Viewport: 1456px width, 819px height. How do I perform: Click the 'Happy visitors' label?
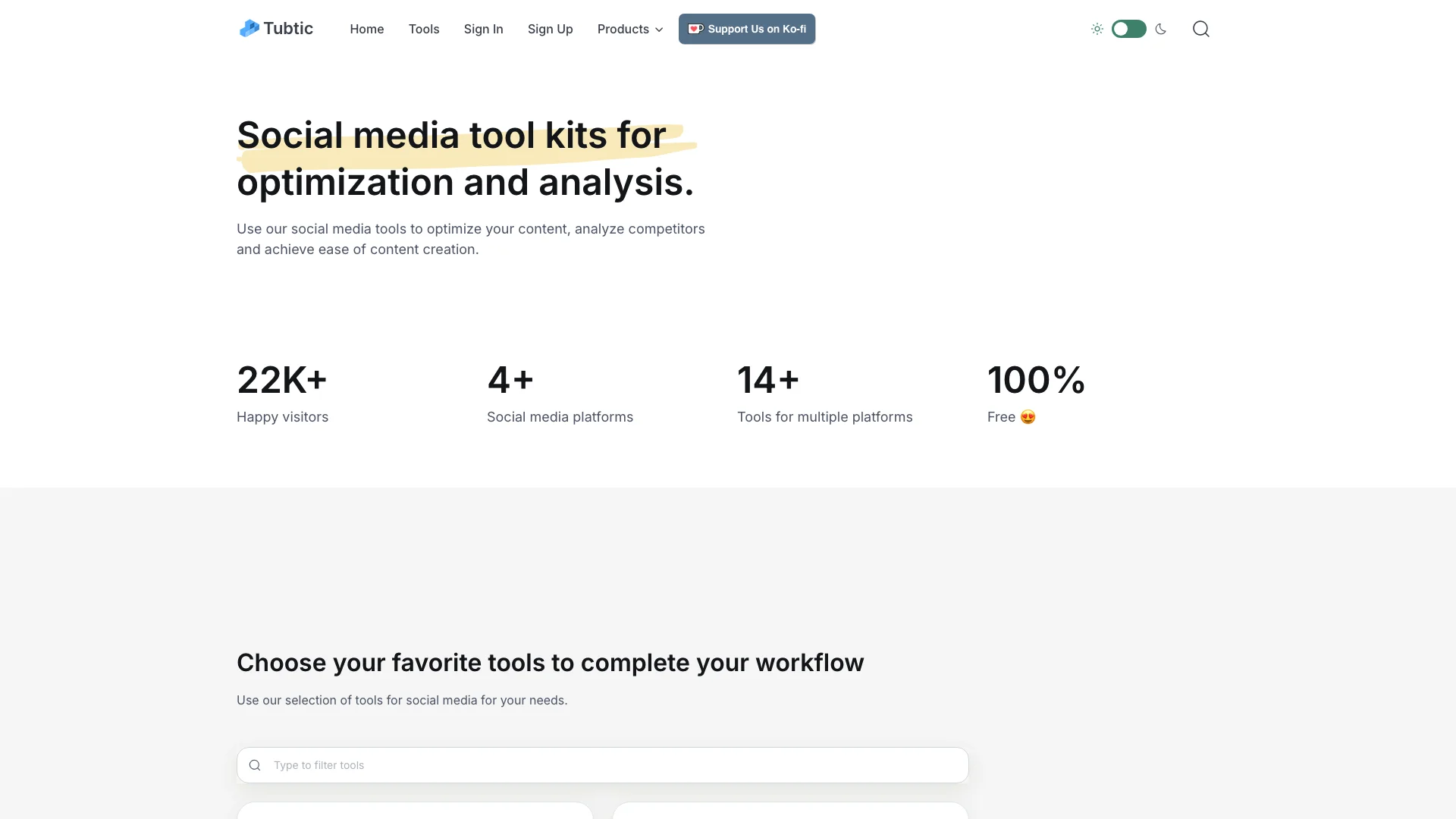pos(282,417)
